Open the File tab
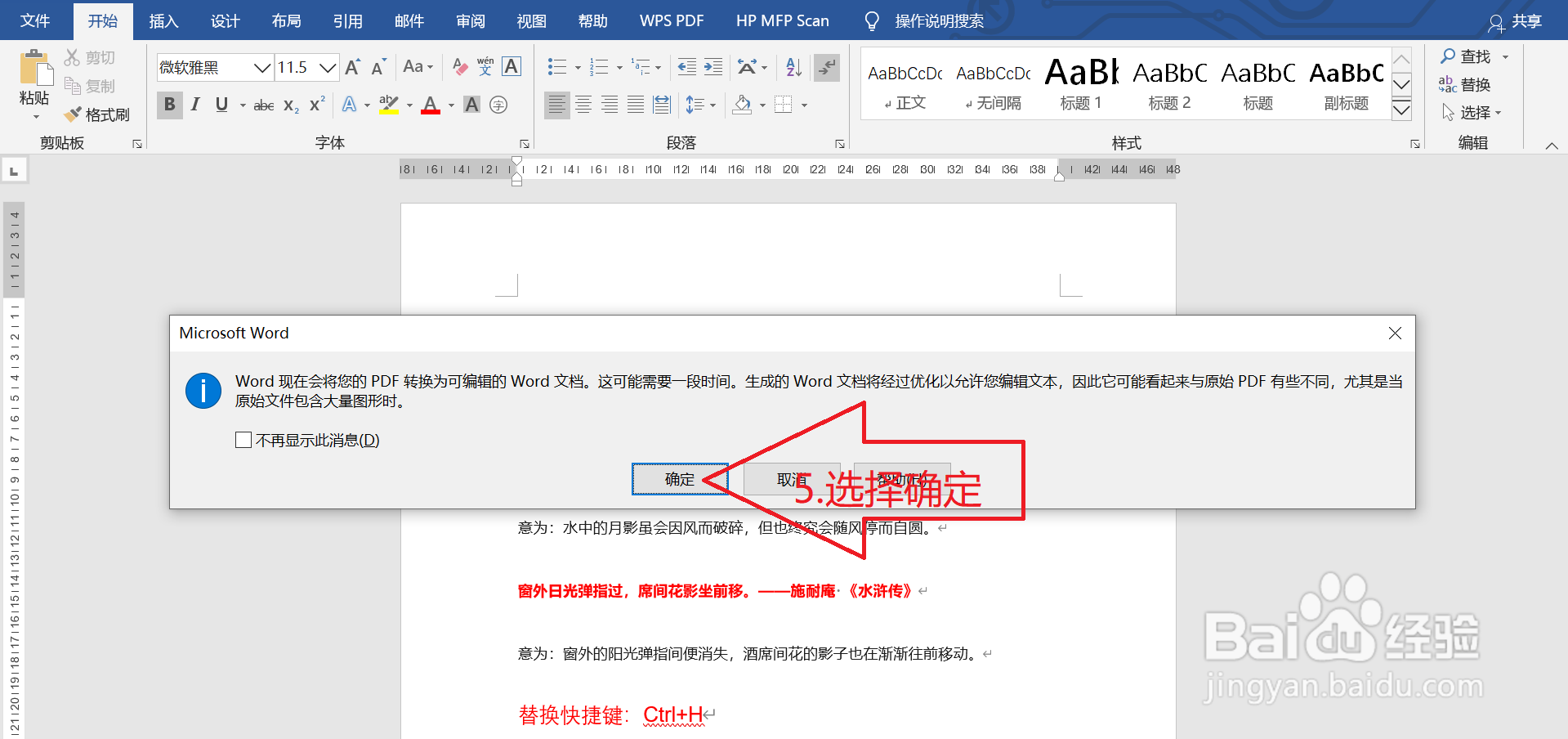1568x739 pixels. (x=34, y=20)
